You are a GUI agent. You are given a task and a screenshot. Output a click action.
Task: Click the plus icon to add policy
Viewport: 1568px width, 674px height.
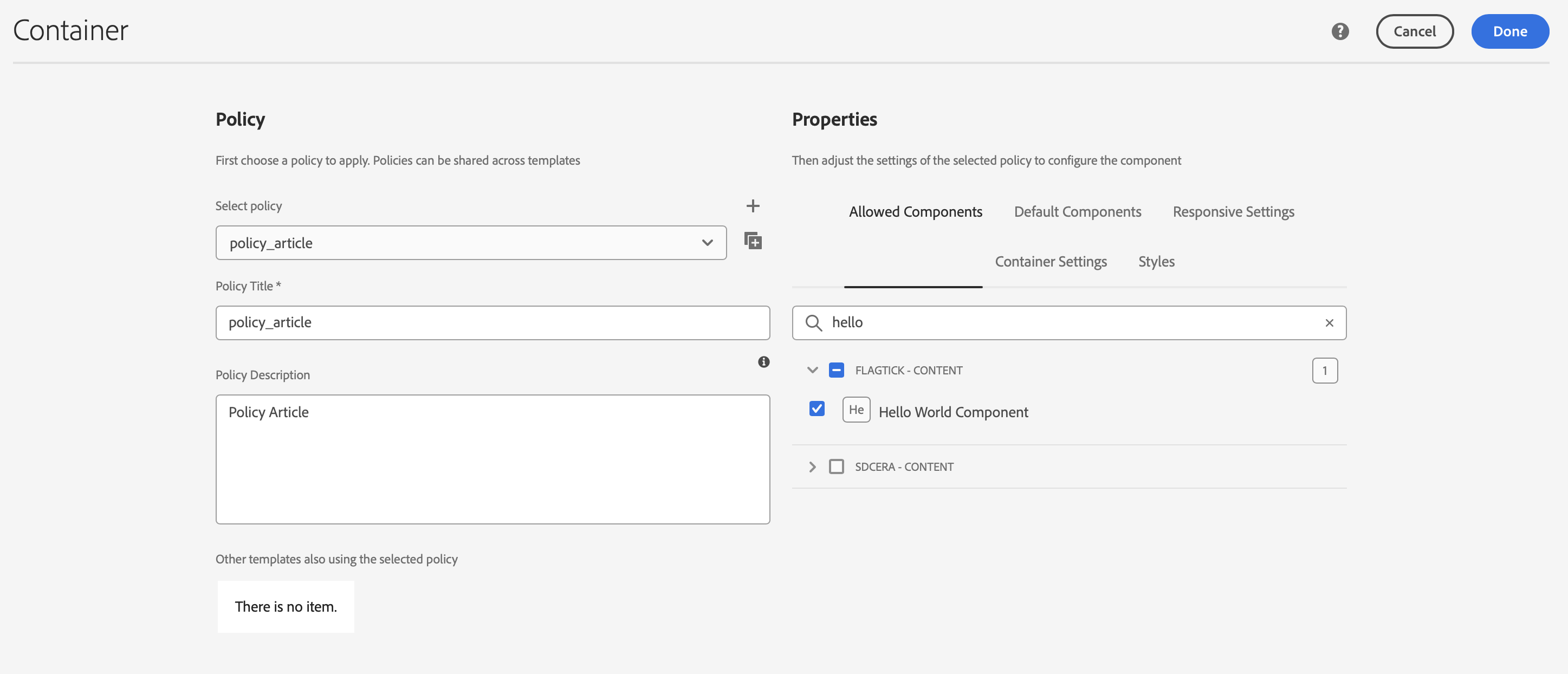[x=753, y=206]
